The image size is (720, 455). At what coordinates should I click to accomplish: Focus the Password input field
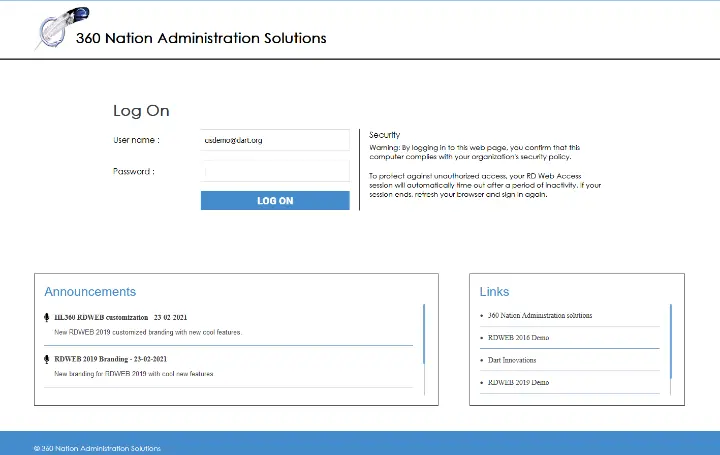click(x=275, y=171)
